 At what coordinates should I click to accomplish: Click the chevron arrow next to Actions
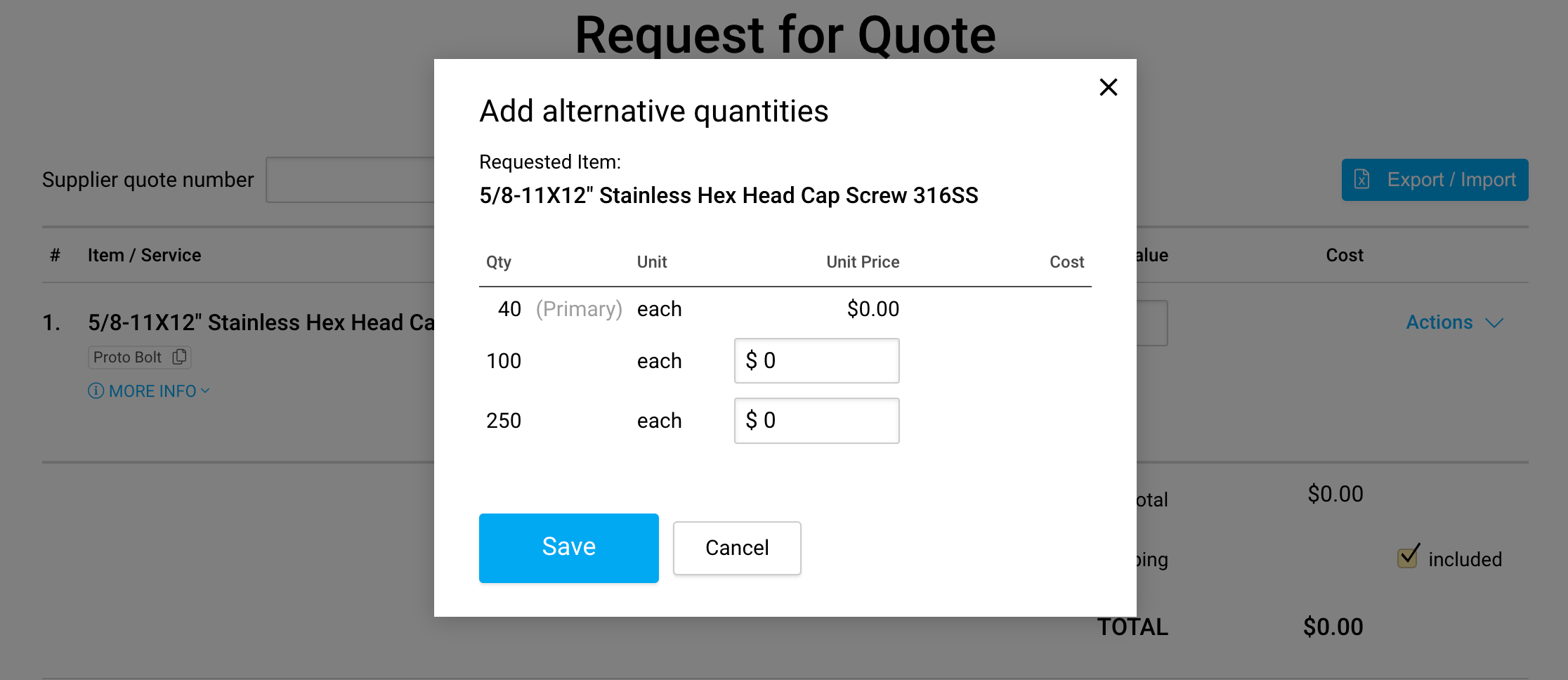pos(1494,323)
